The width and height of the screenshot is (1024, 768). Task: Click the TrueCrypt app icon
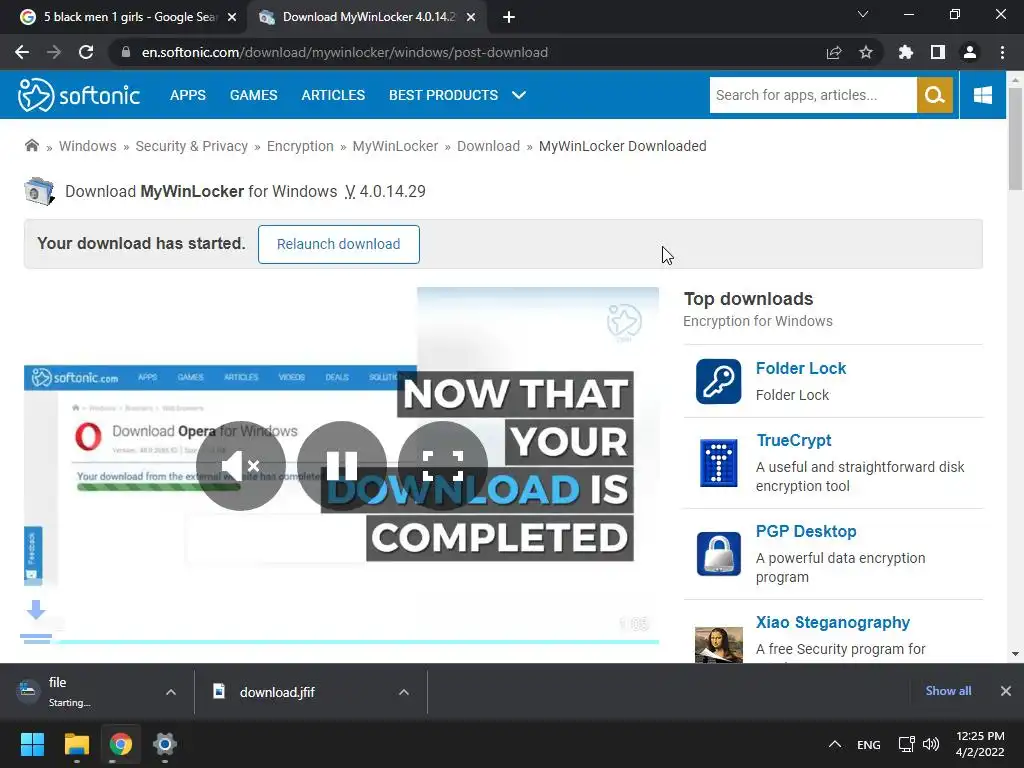(718, 462)
